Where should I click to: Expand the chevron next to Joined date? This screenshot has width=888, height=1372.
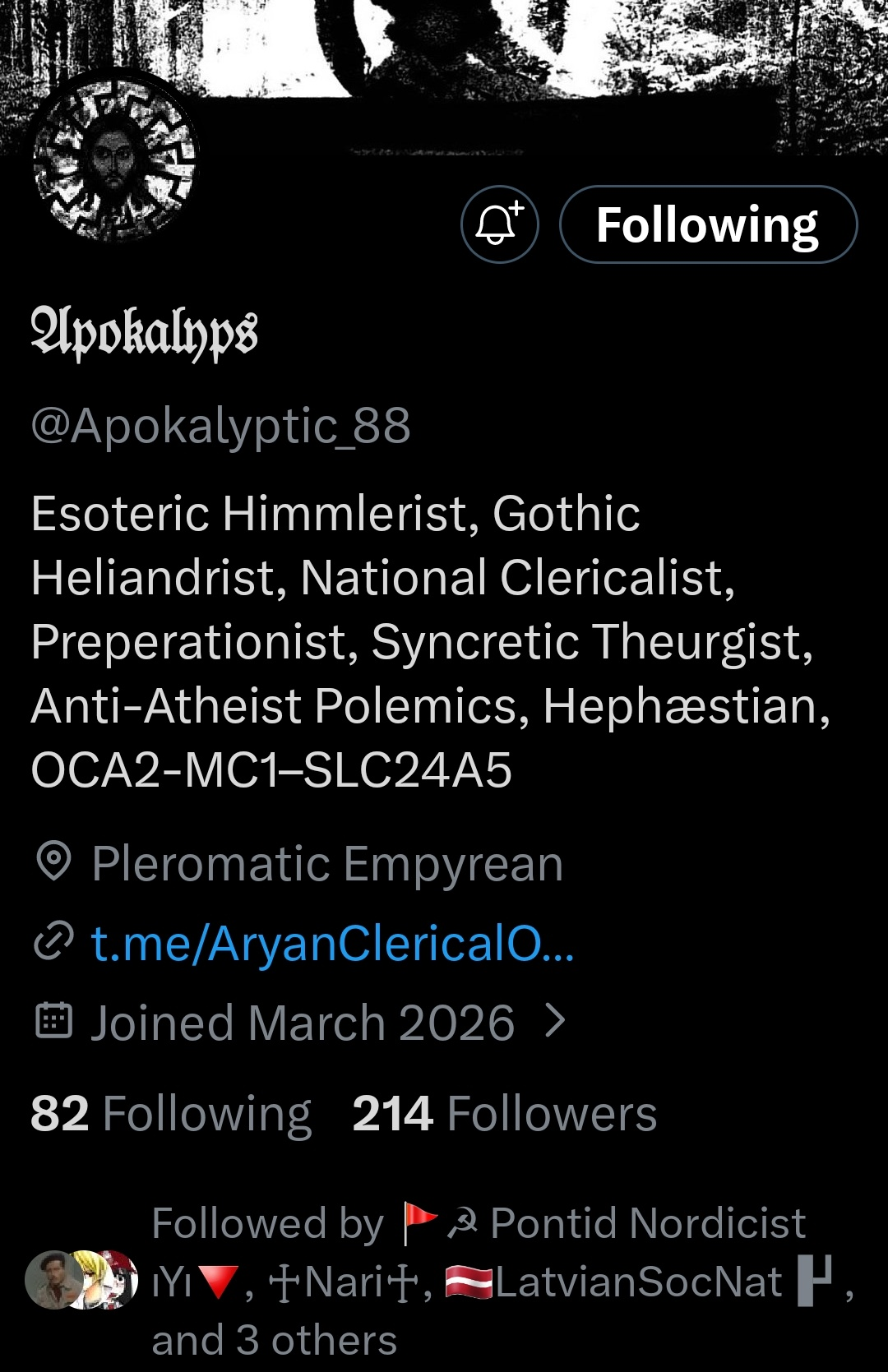tap(557, 1022)
